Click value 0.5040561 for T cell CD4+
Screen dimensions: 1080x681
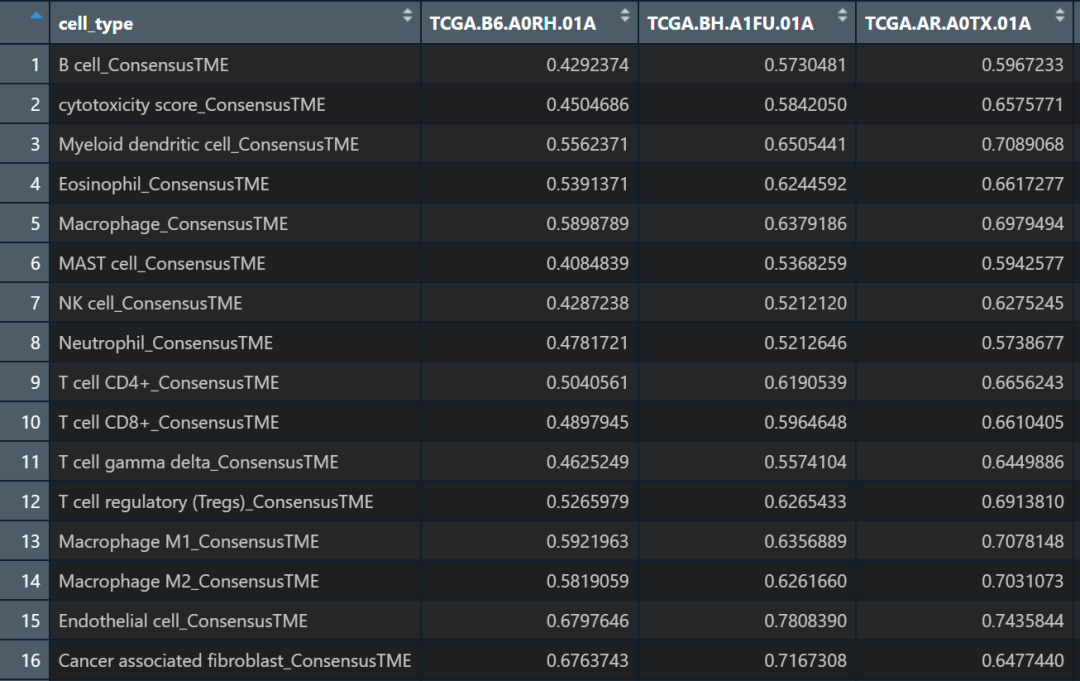(x=588, y=383)
